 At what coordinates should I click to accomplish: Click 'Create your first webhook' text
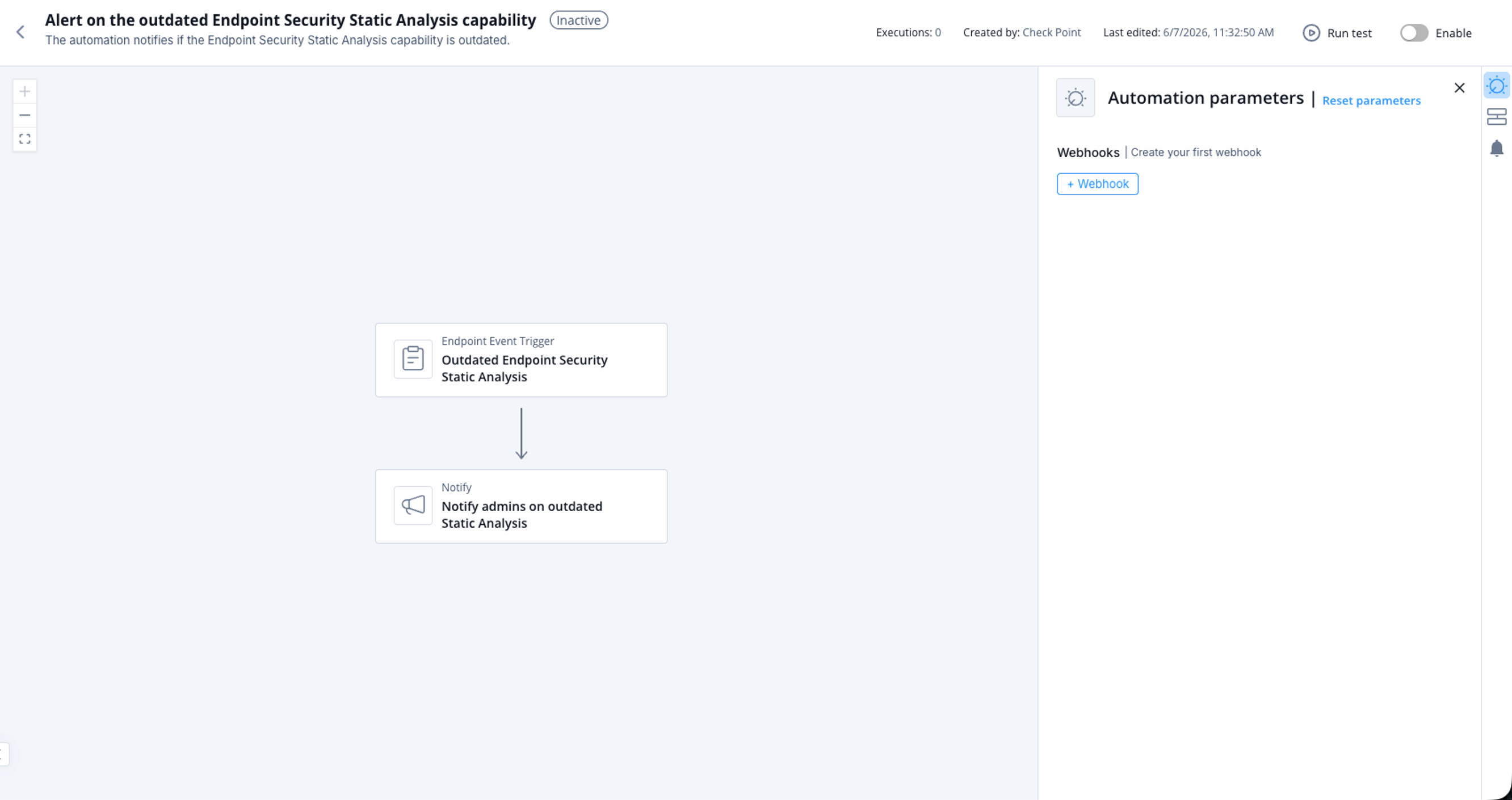pos(1196,153)
